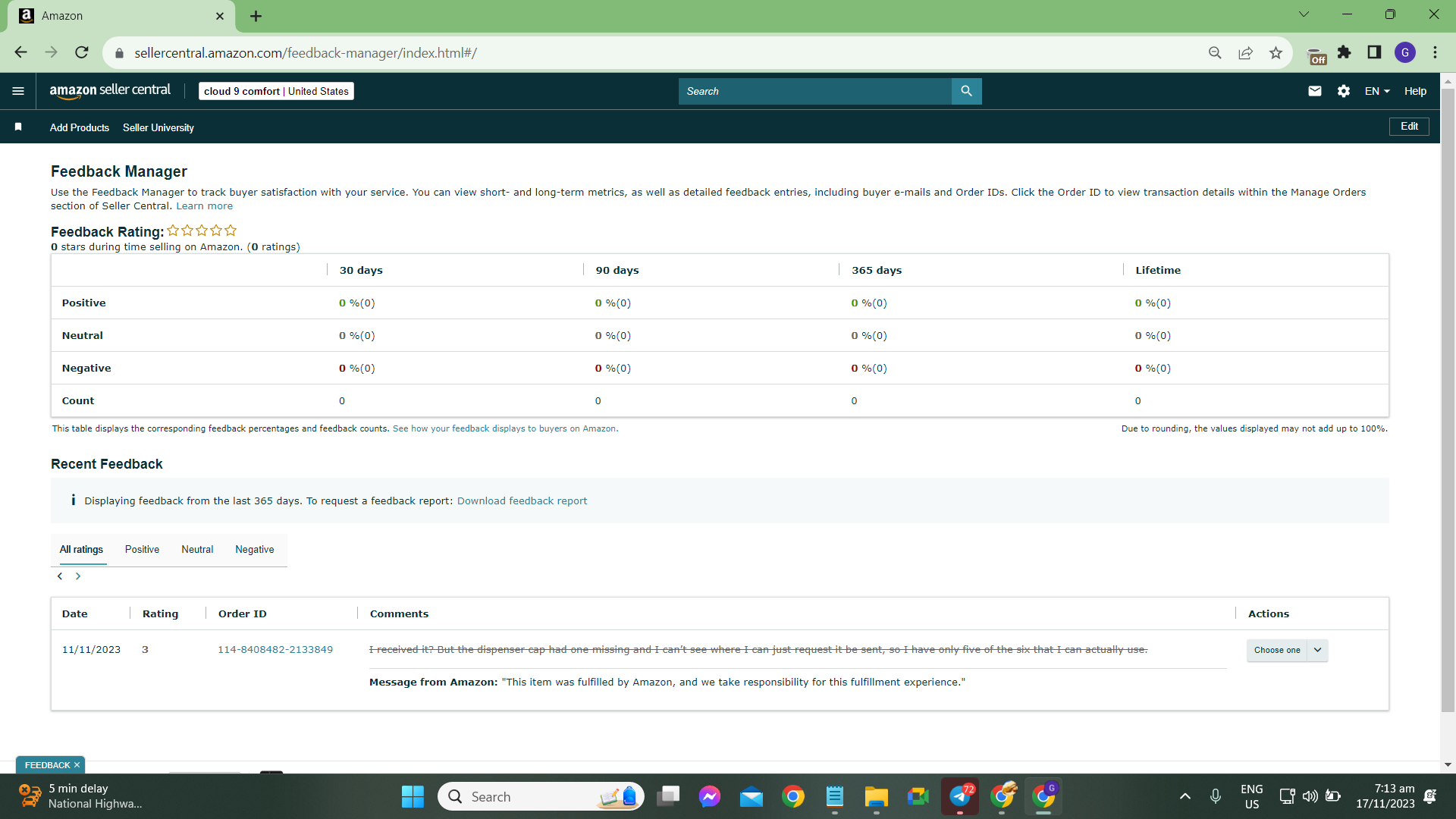The height and width of the screenshot is (819, 1456).
Task: Click the 11/11/2023 date cell
Action: coord(91,650)
